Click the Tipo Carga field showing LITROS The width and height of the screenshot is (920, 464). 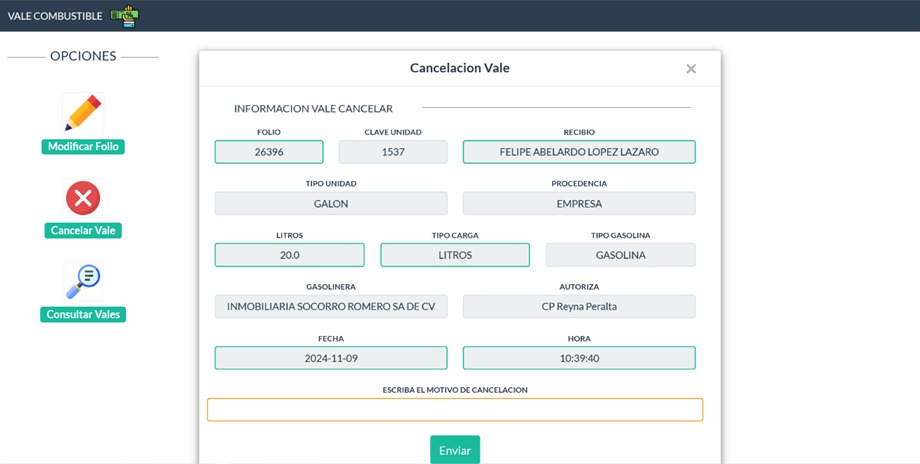tap(455, 255)
